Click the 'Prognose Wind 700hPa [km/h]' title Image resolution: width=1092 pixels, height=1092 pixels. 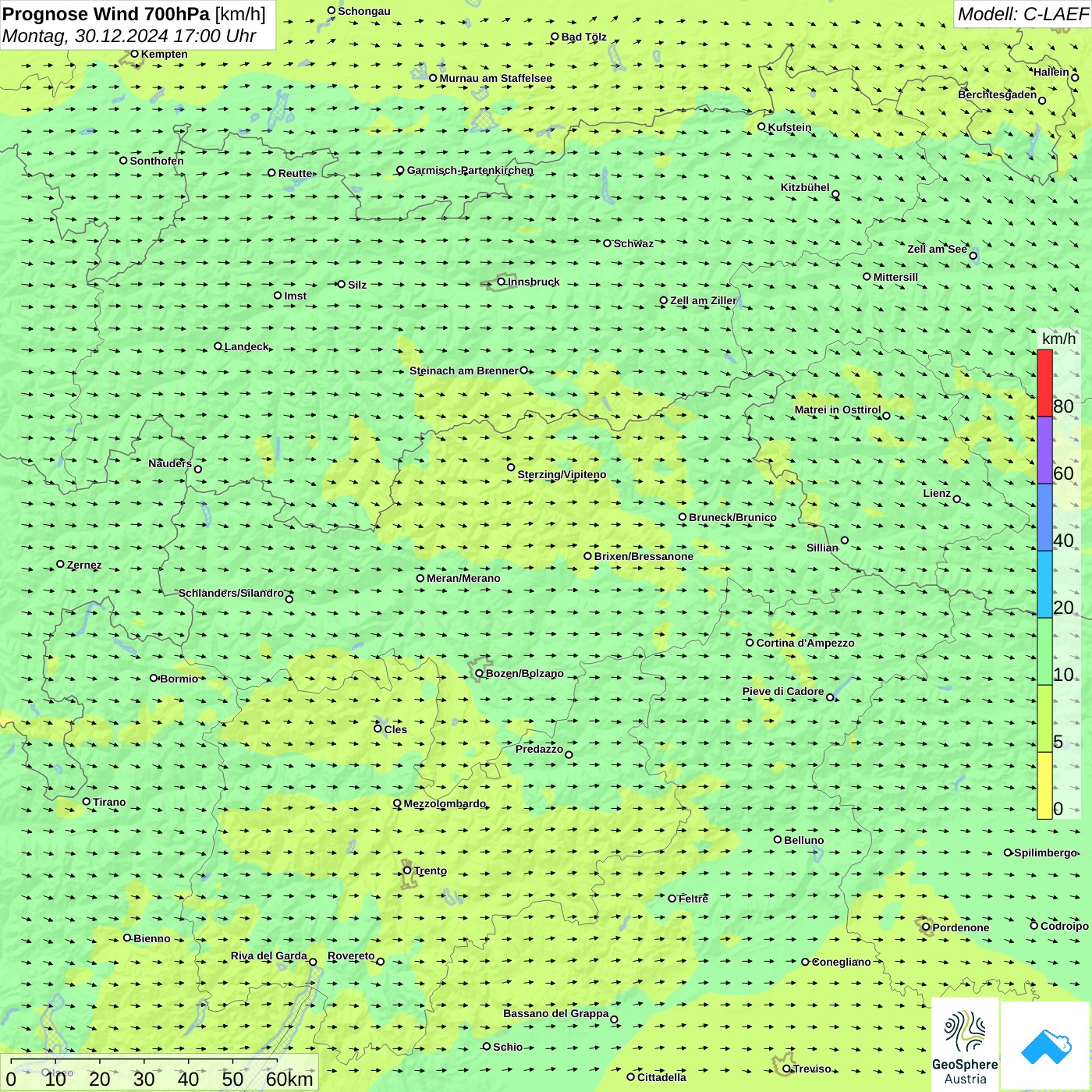[x=134, y=14]
